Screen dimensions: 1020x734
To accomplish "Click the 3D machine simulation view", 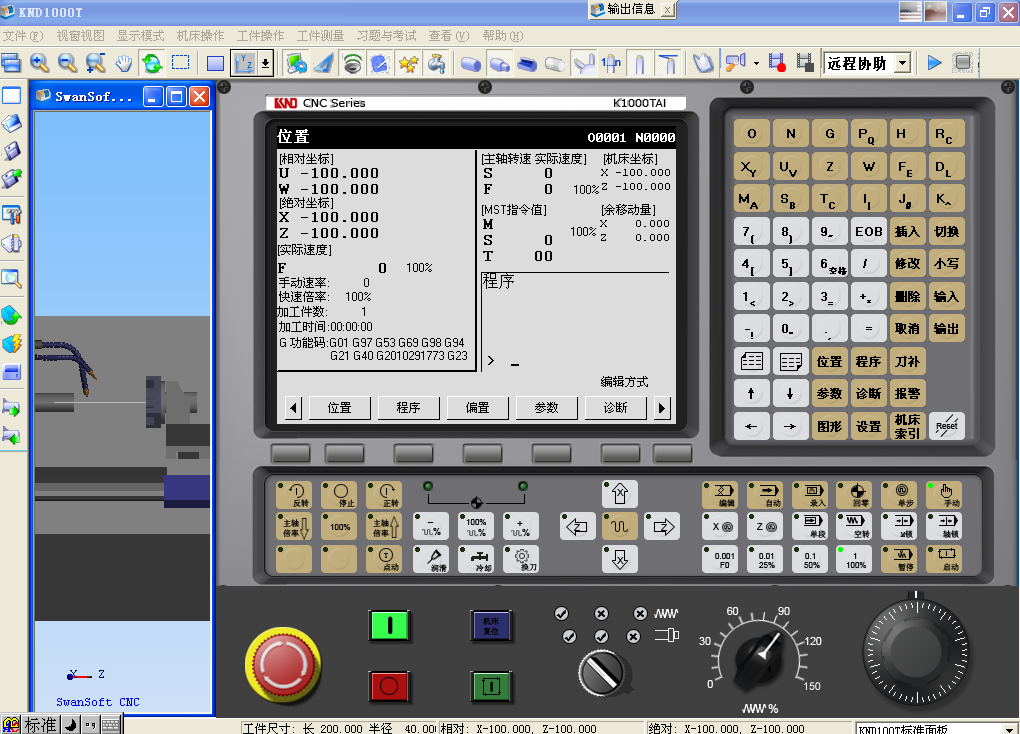I will (123, 412).
